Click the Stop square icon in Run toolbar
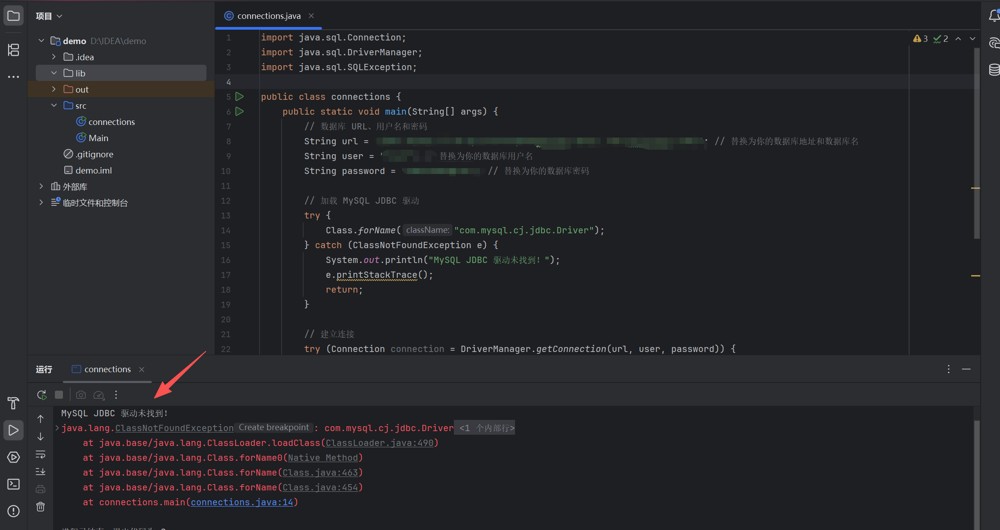The width and height of the screenshot is (1000, 530). pos(59,395)
